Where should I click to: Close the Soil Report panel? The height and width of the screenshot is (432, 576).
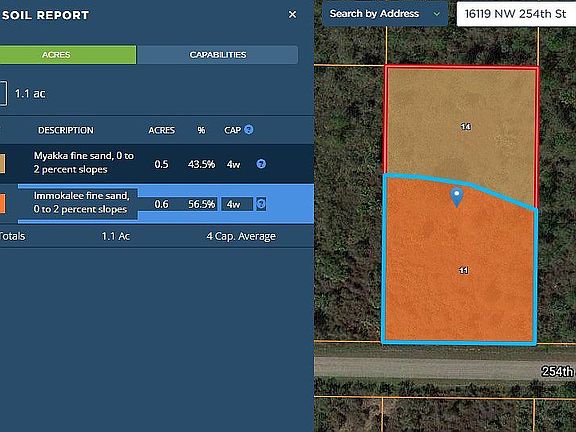point(292,15)
